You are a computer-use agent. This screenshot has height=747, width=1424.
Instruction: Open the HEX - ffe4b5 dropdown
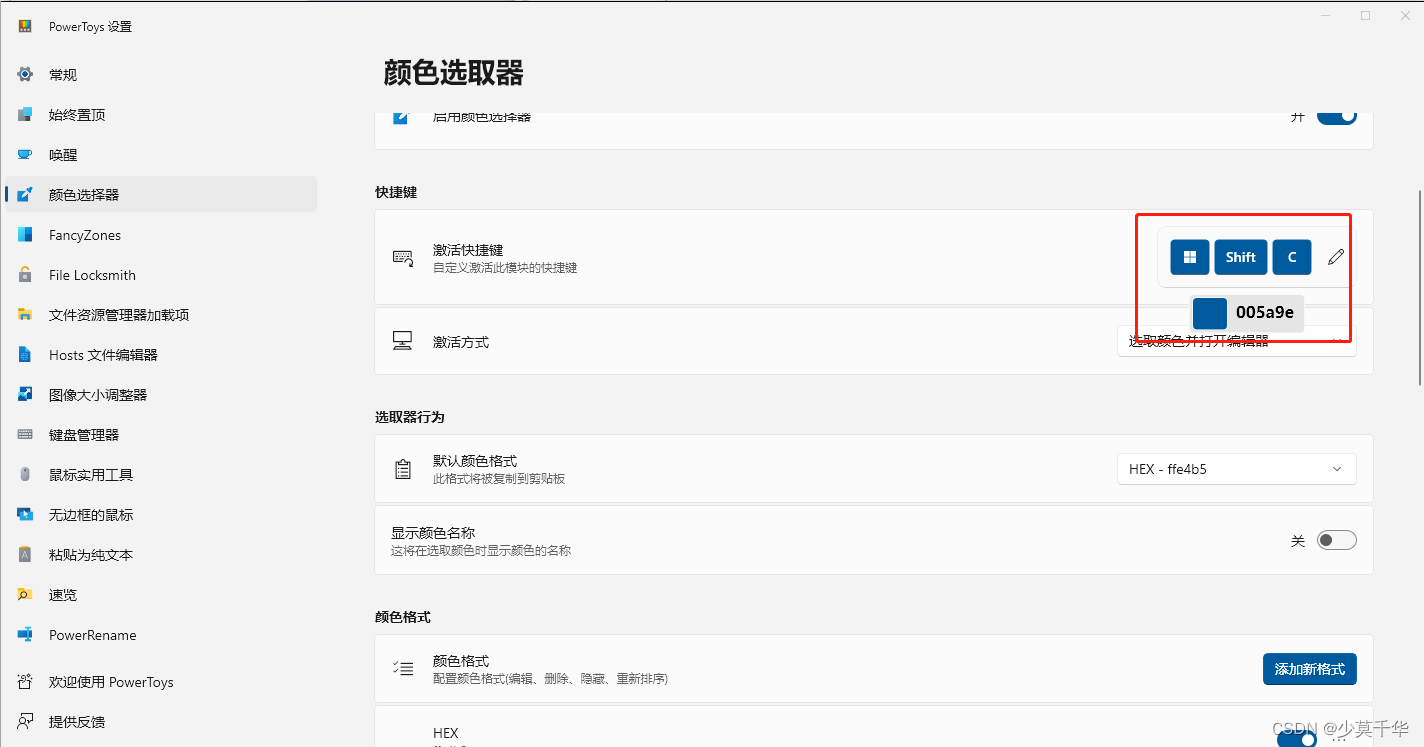click(1237, 469)
